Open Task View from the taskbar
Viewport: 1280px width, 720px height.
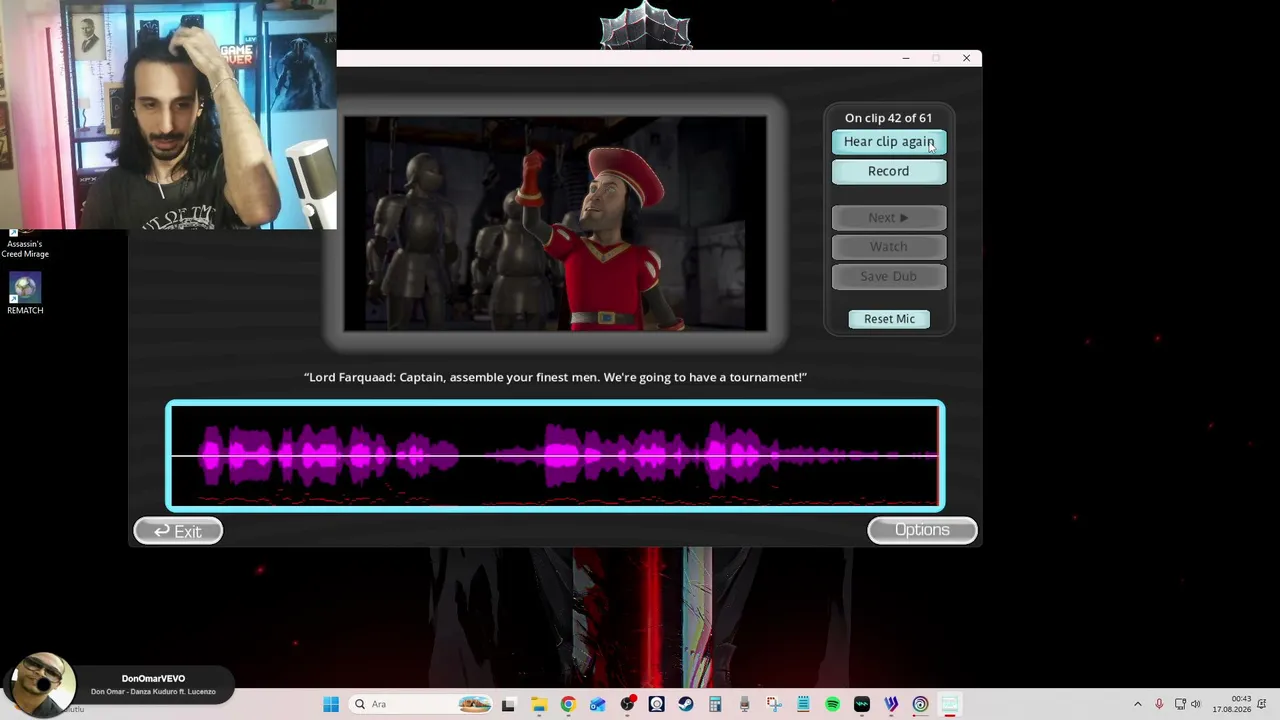508,704
